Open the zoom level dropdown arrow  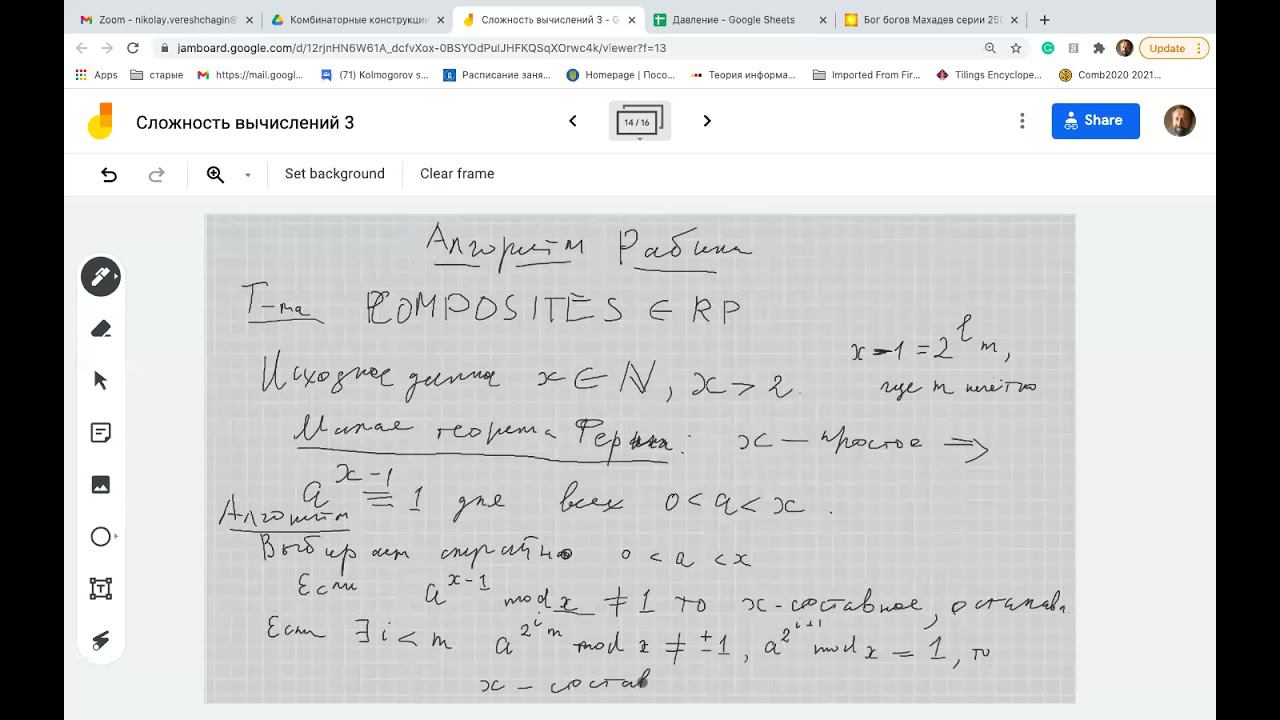click(247, 175)
